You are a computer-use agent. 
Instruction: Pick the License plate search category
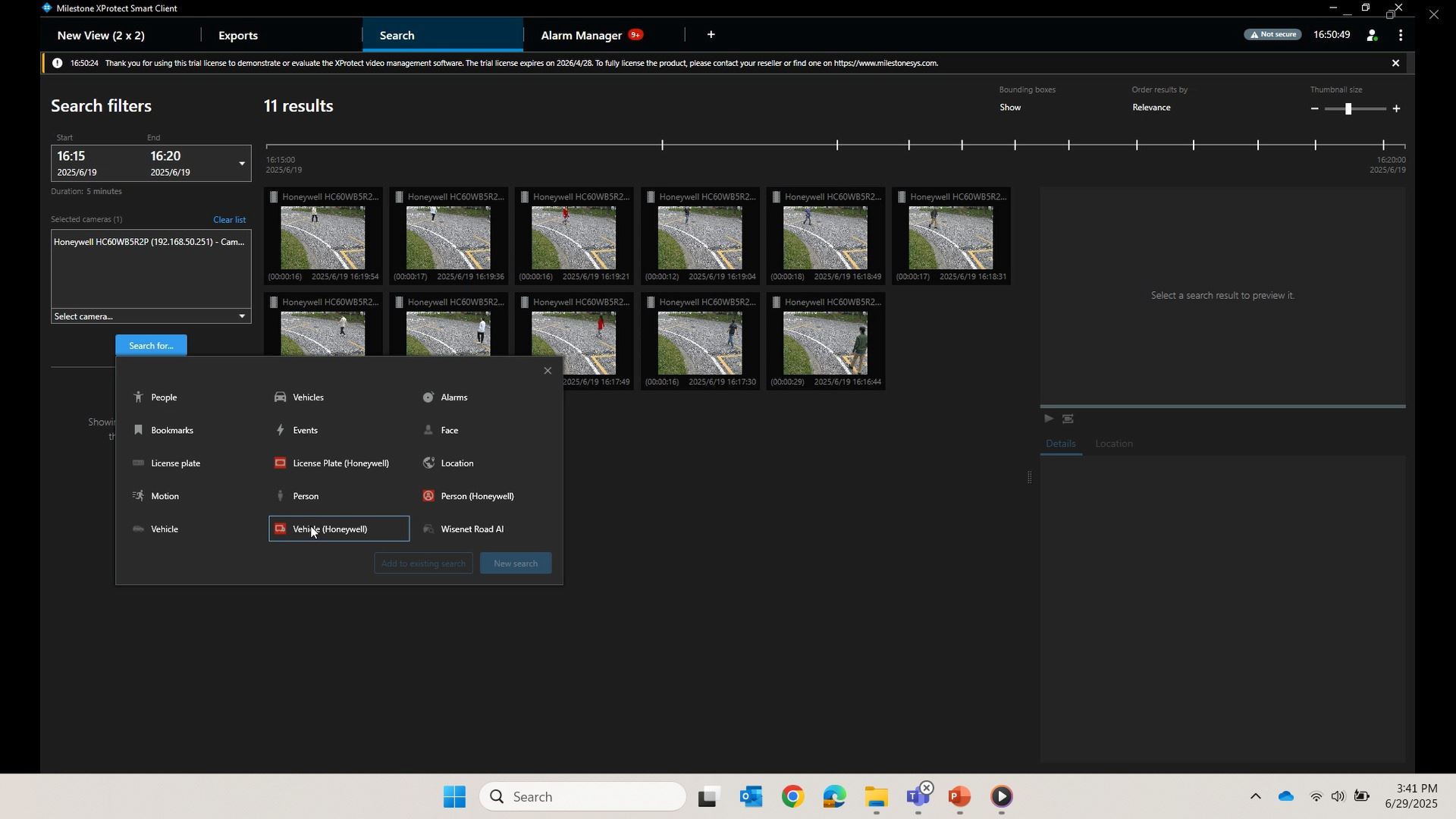(x=167, y=463)
